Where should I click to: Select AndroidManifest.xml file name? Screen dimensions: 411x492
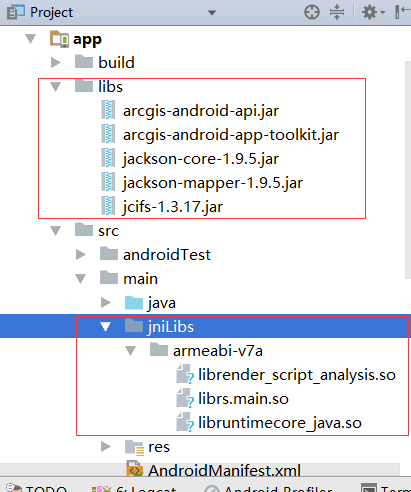click(x=224, y=470)
